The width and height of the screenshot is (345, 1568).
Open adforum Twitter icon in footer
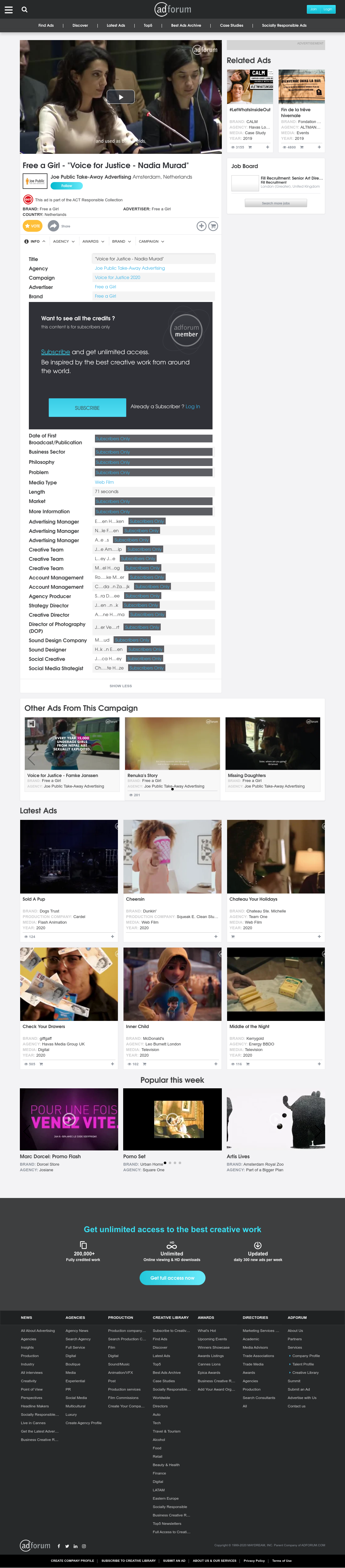[x=67, y=1546]
